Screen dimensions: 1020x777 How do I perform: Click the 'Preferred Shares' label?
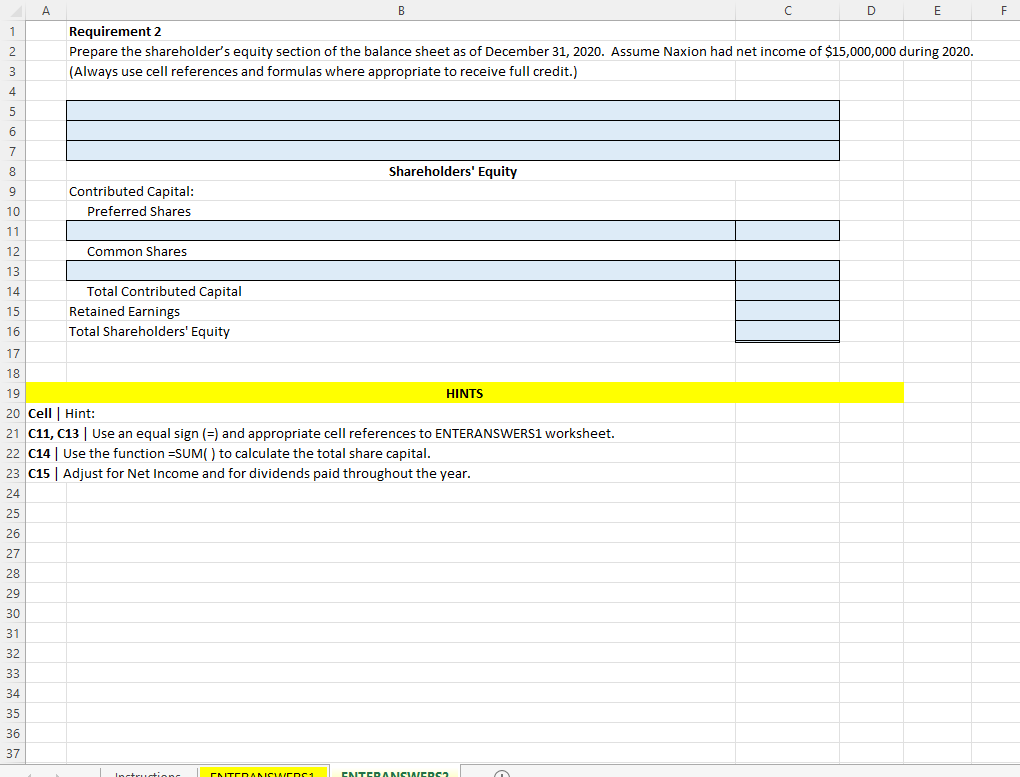click(139, 211)
